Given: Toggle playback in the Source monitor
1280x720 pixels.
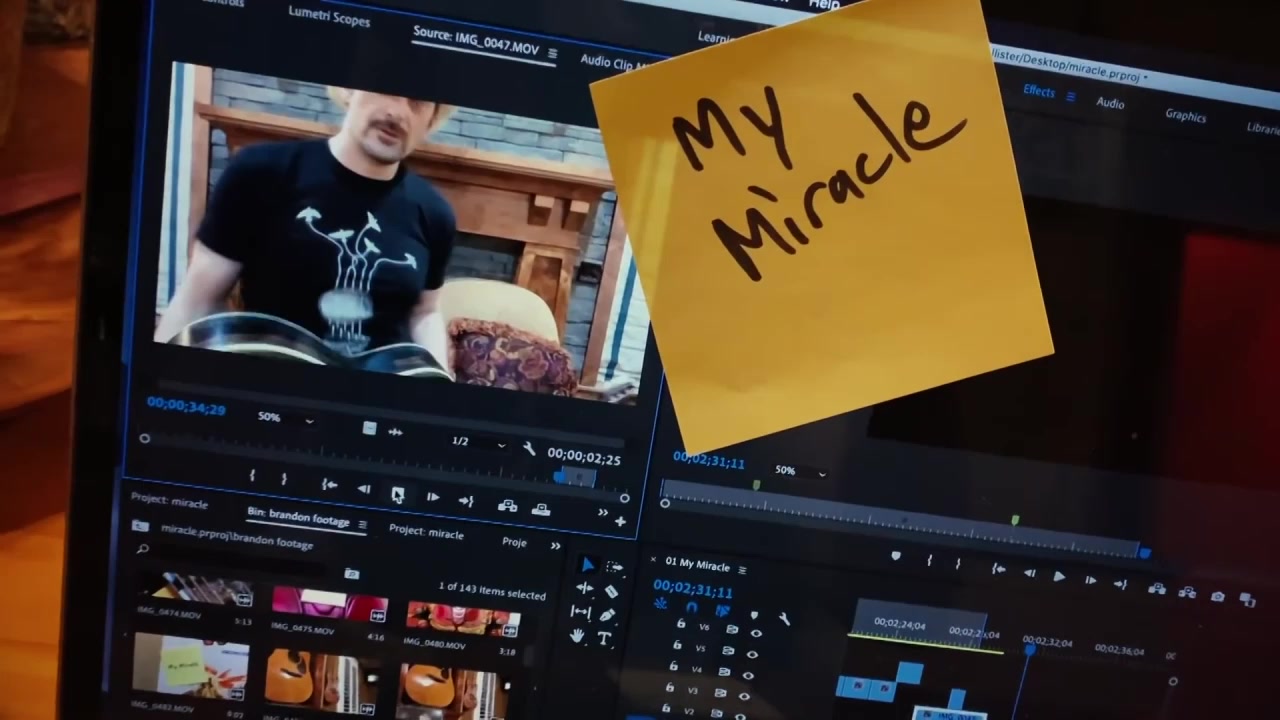Looking at the screenshot, I should [x=398, y=493].
